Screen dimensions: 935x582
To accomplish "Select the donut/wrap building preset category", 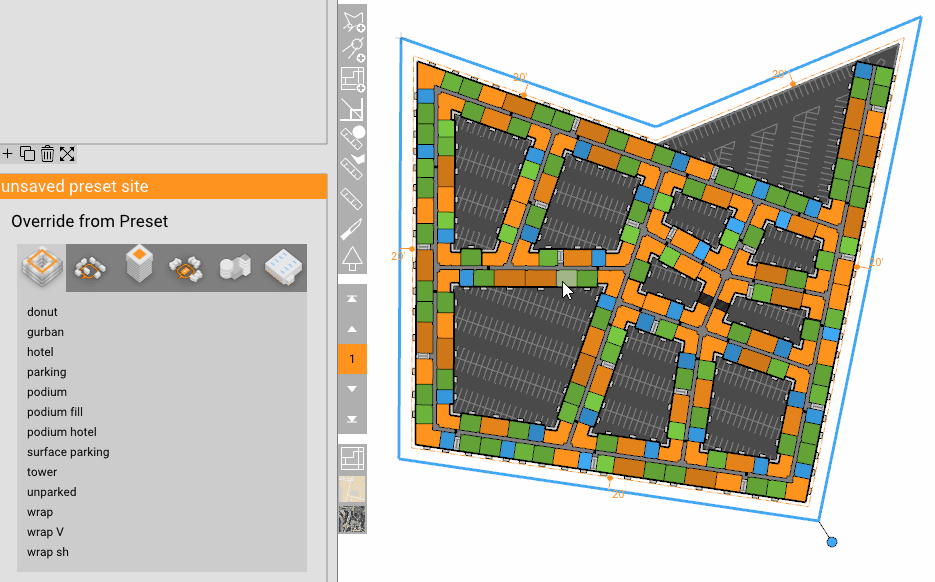I will pos(42,267).
